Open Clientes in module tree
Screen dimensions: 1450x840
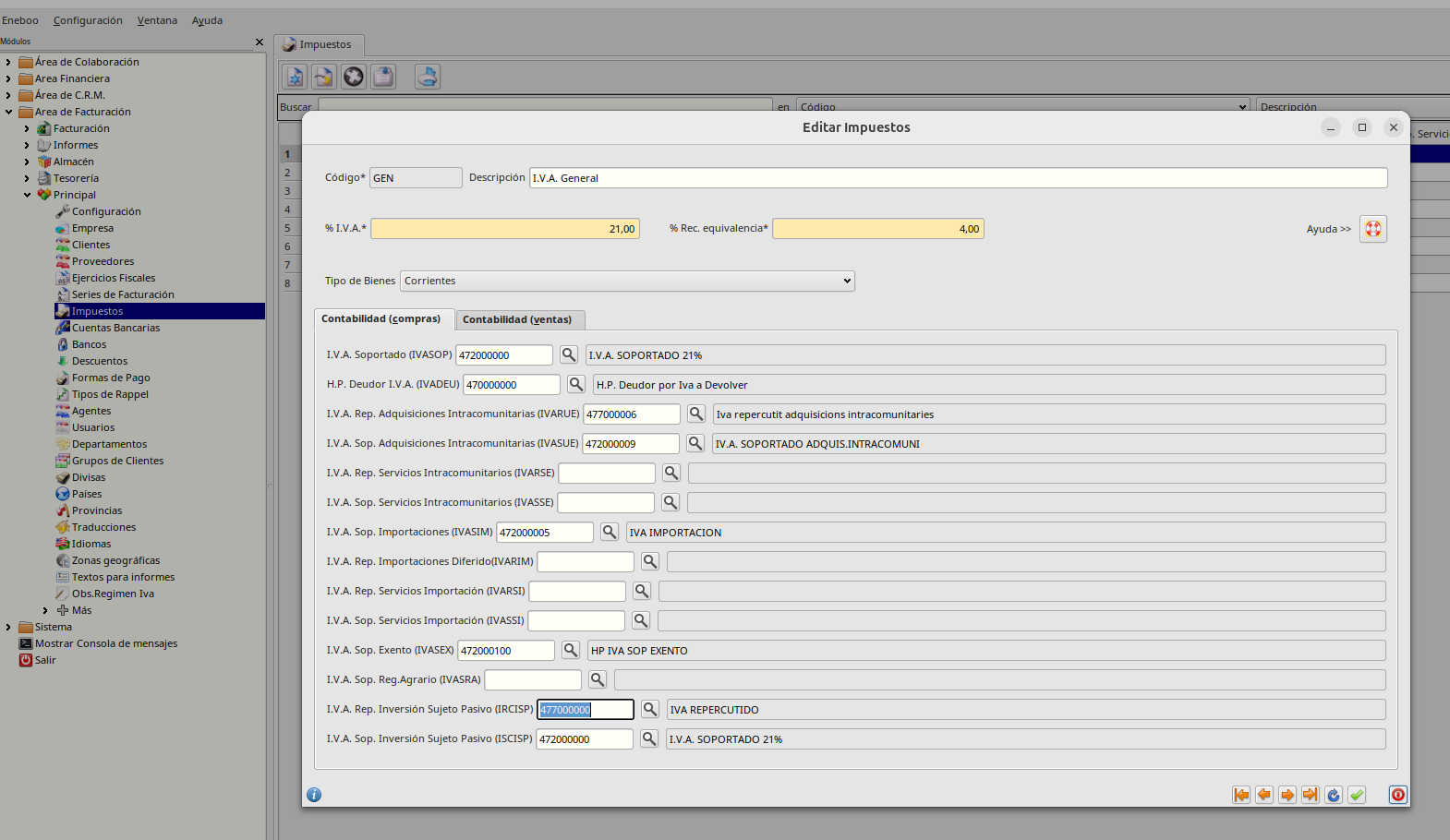tap(91, 245)
